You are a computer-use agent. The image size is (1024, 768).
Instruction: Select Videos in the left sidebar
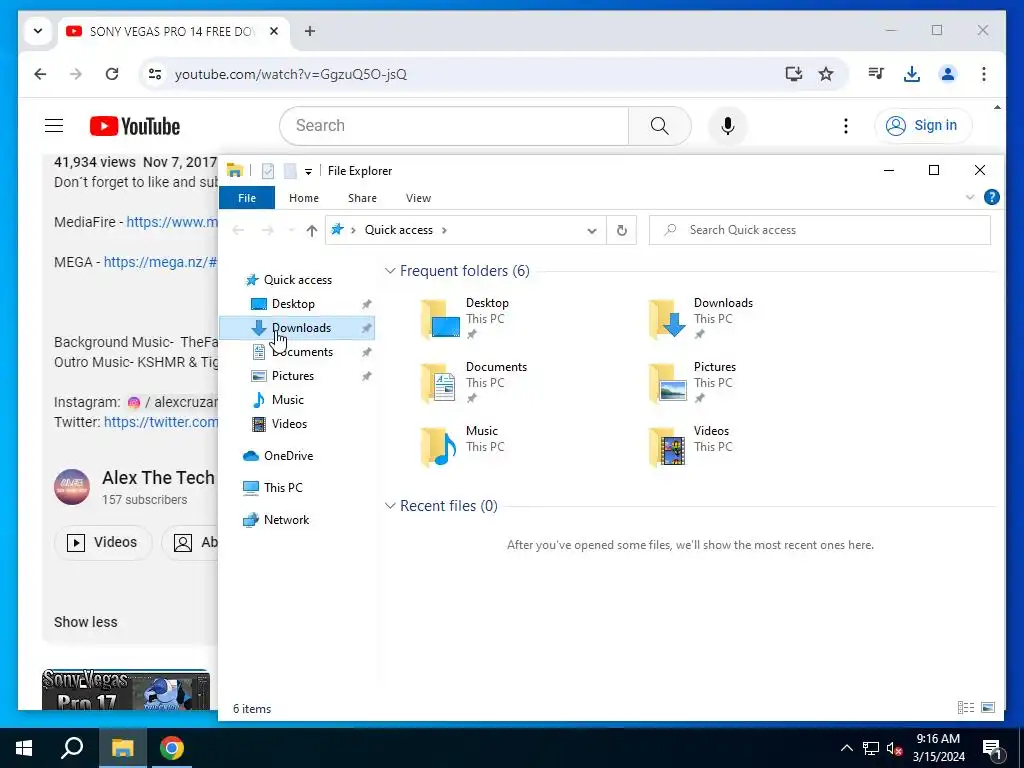click(x=289, y=424)
